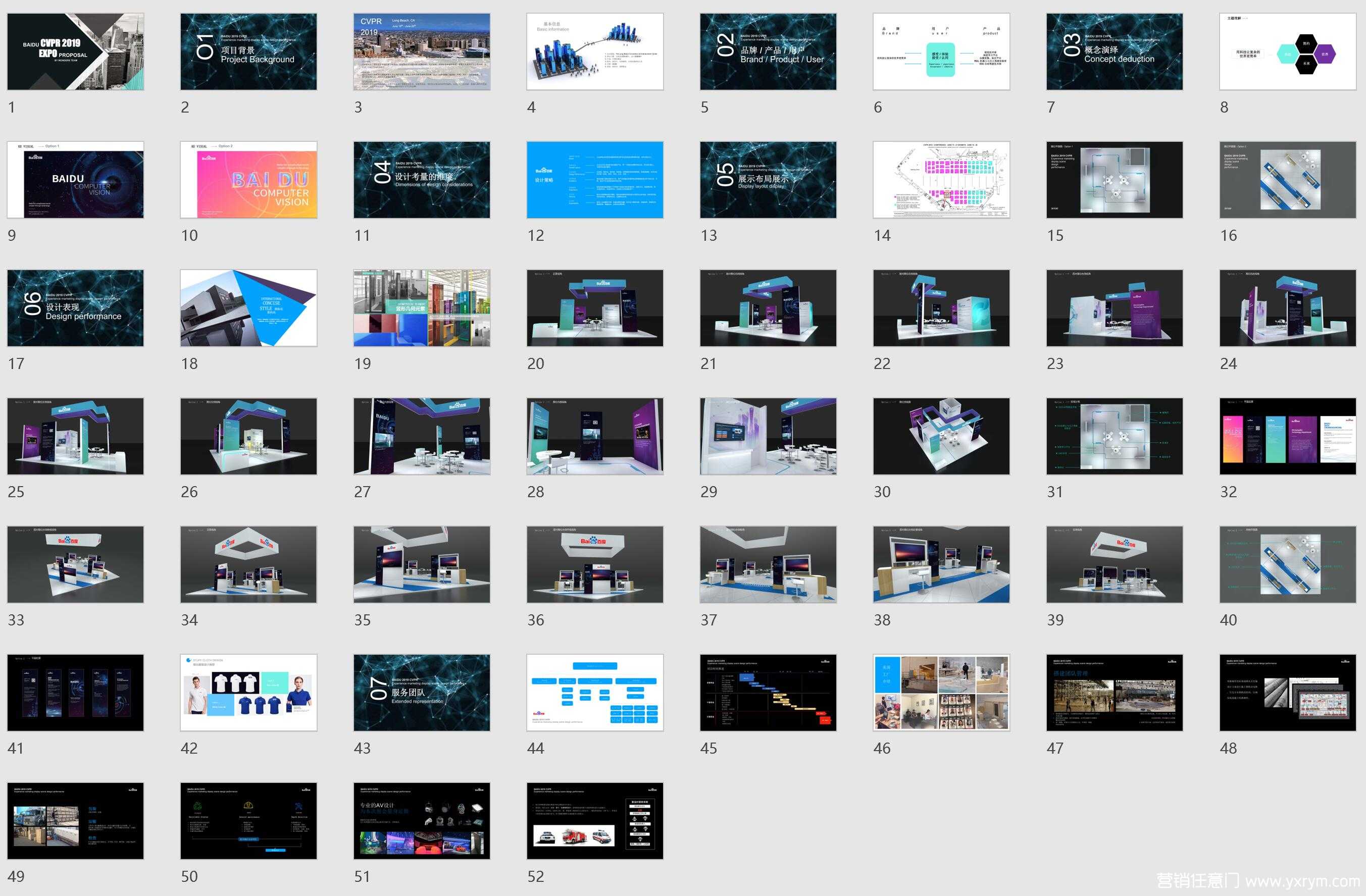Screen dimensions: 1366x896
Task: Select slide 23 booth render
Action: [1115, 308]
